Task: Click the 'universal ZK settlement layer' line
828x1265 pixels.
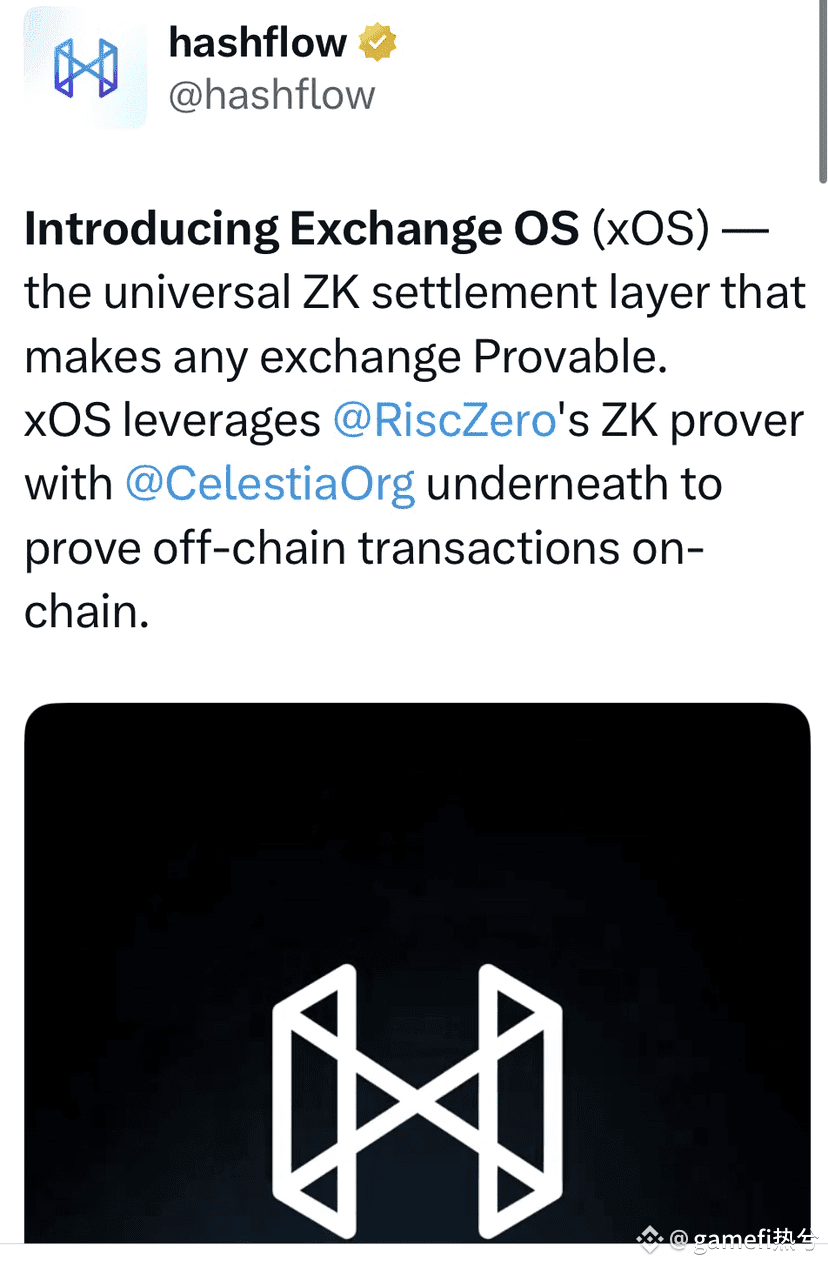Action: [415, 293]
